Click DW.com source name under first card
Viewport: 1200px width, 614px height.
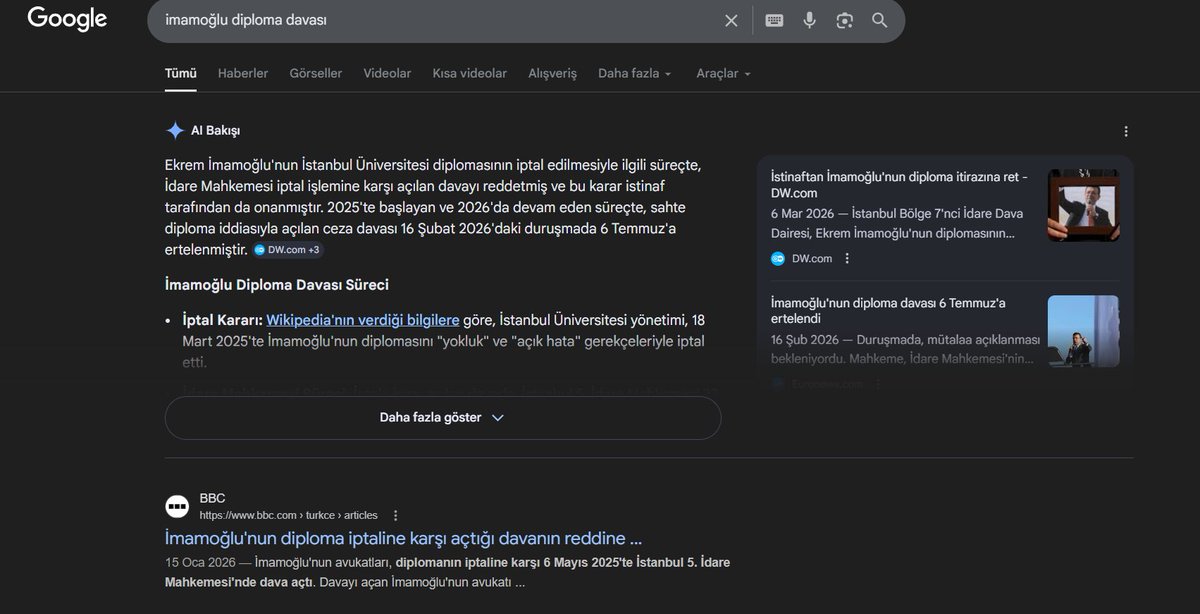[x=812, y=258]
